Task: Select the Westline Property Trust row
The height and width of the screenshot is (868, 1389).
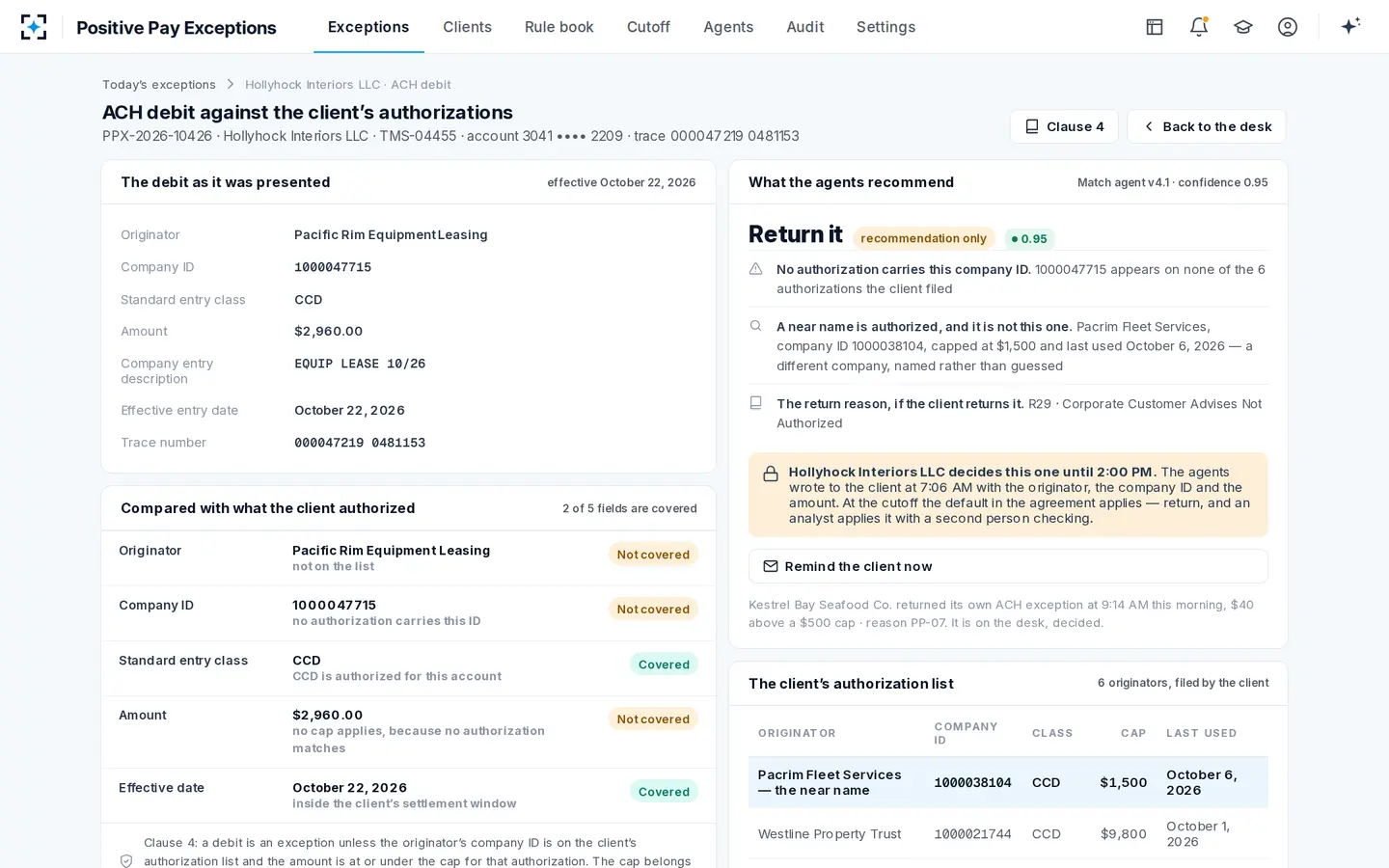Action: (1008, 834)
